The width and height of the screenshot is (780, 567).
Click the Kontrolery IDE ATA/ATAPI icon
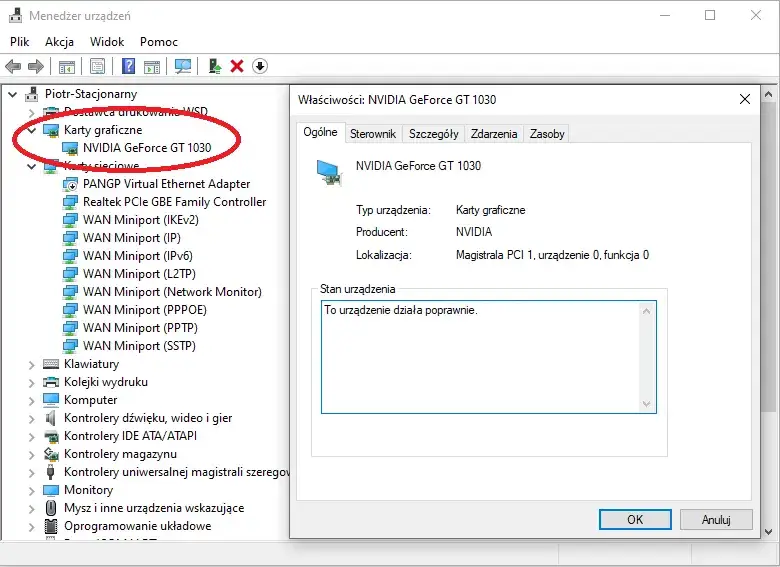tap(51, 436)
